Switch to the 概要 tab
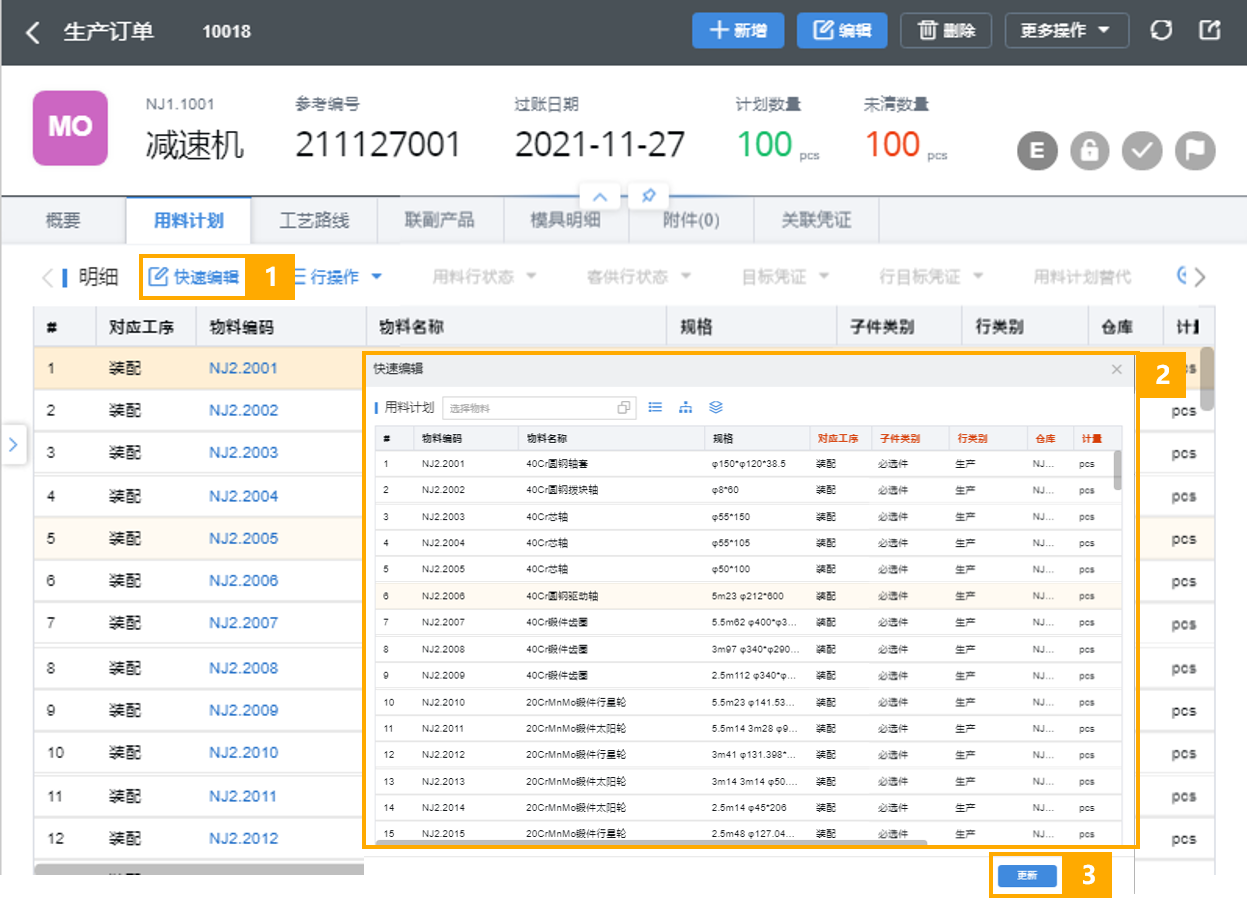1247x906 pixels. [x=63, y=220]
